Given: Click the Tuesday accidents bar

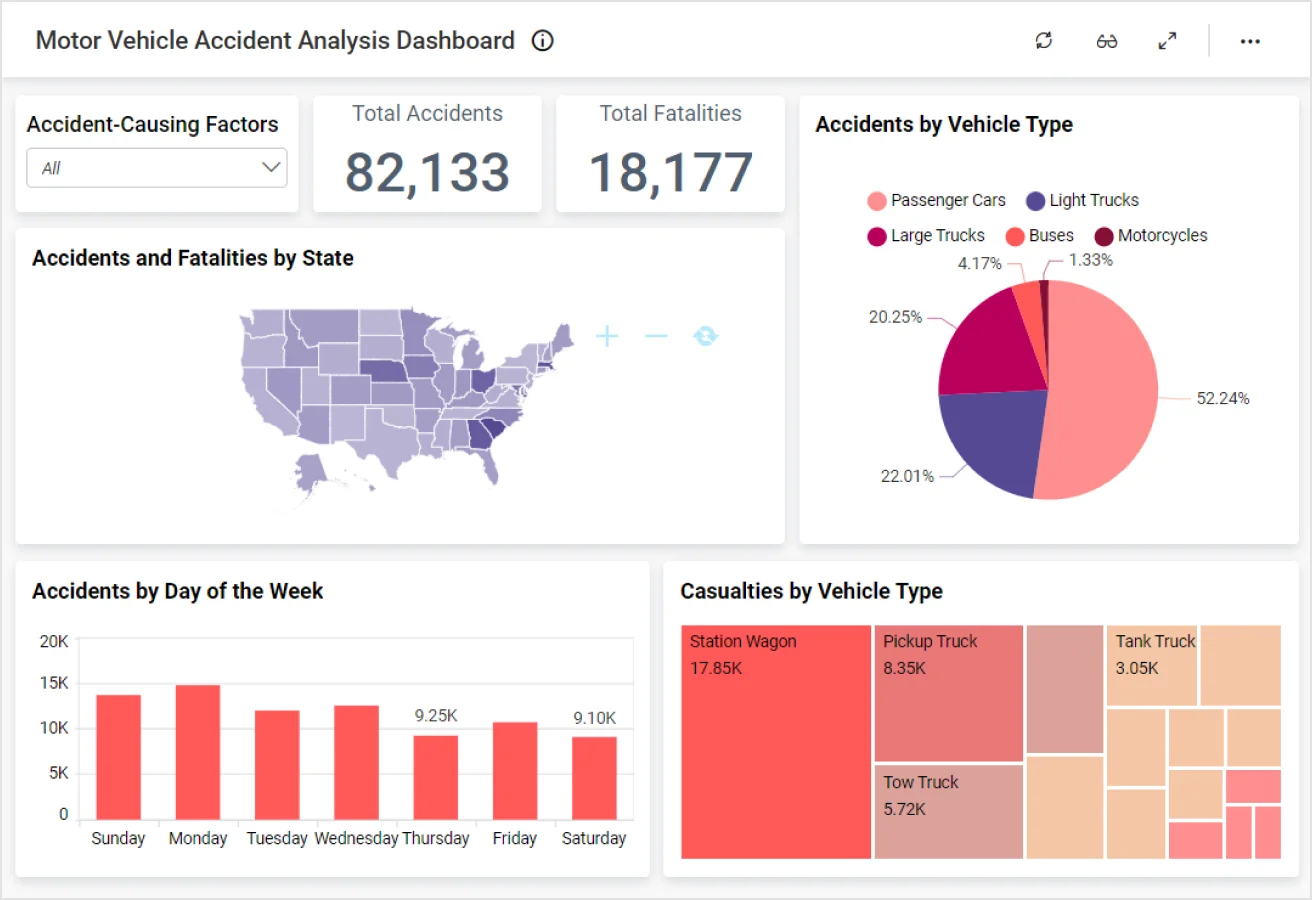Looking at the screenshot, I should click(x=277, y=765).
